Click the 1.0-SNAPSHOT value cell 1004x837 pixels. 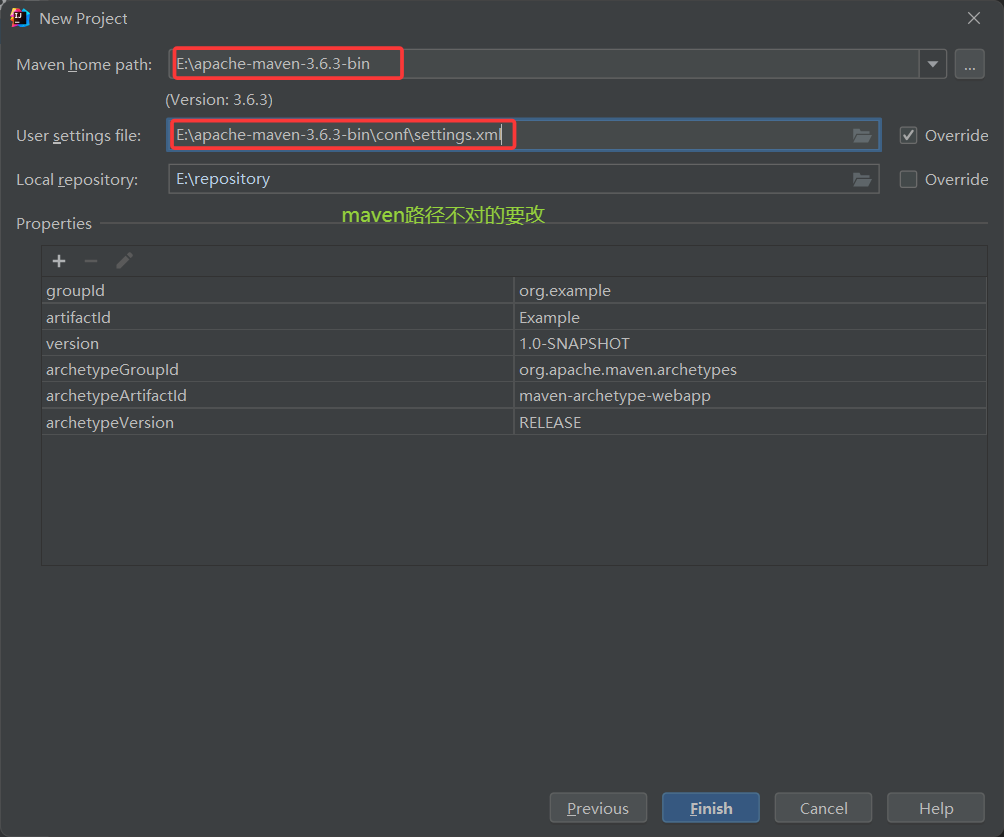tap(750, 343)
